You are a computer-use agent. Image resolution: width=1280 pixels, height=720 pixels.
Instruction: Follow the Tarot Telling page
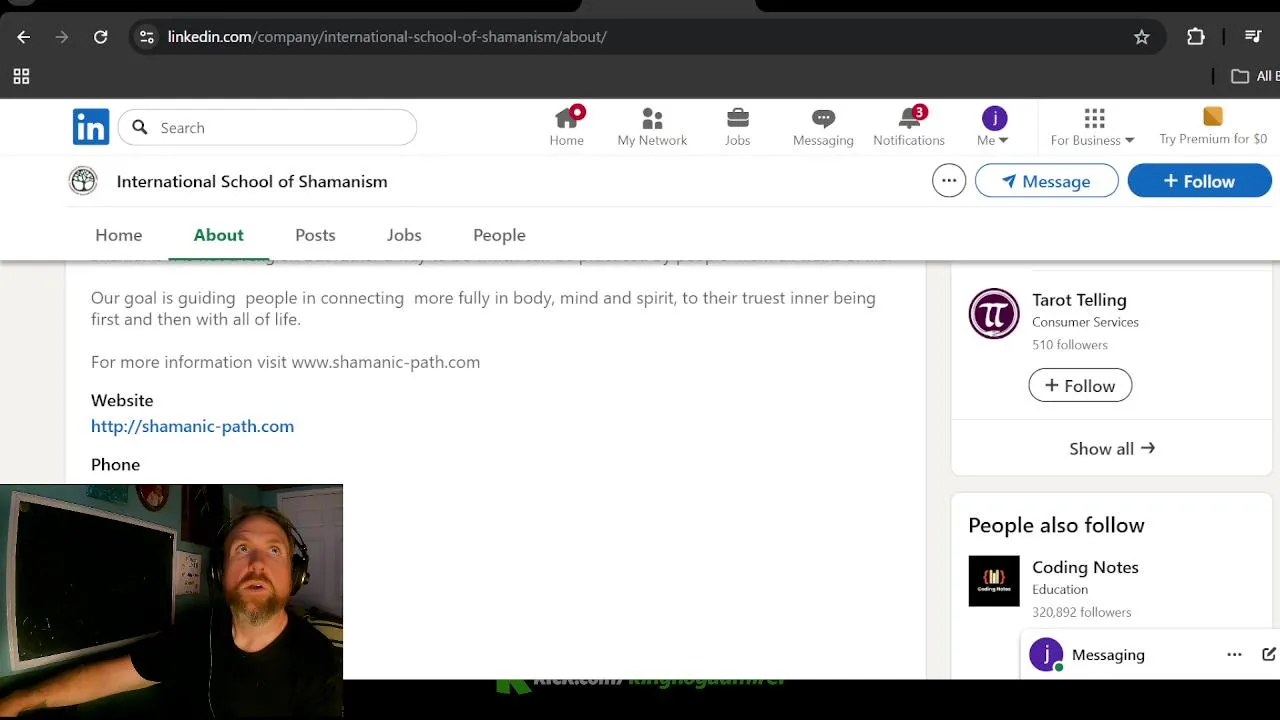1080,386
